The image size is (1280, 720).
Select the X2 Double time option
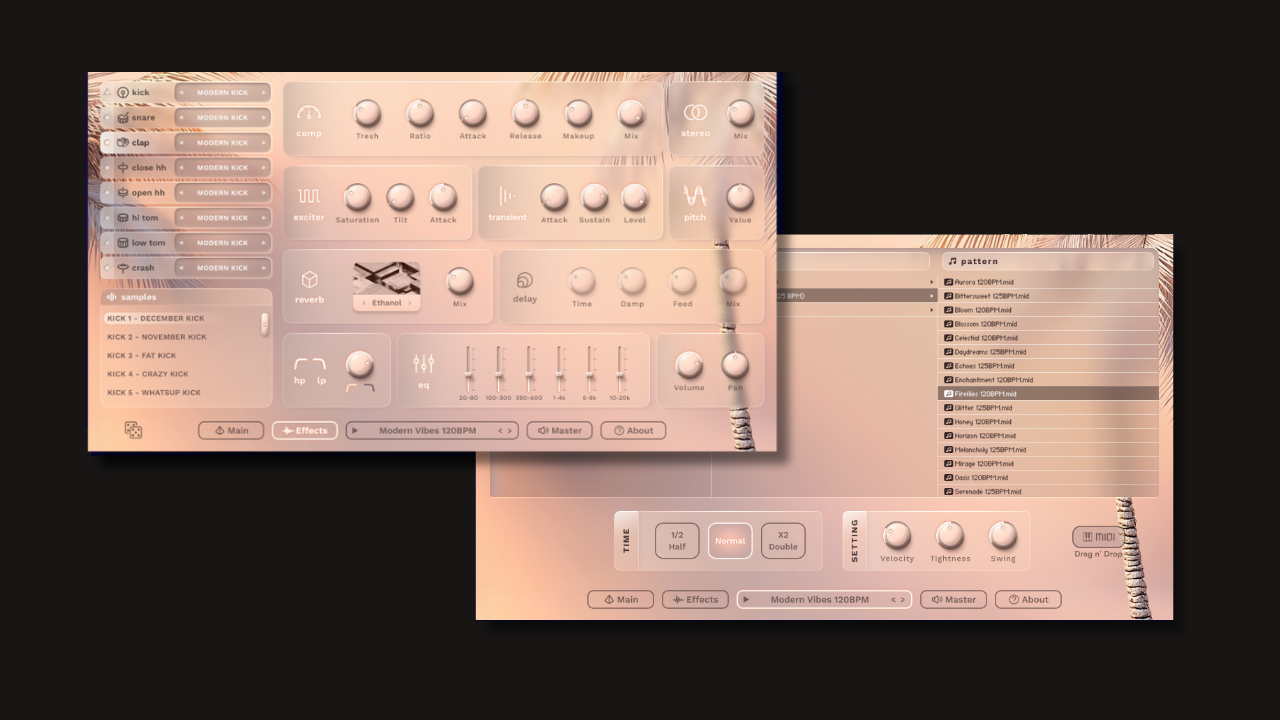[783, 541]
